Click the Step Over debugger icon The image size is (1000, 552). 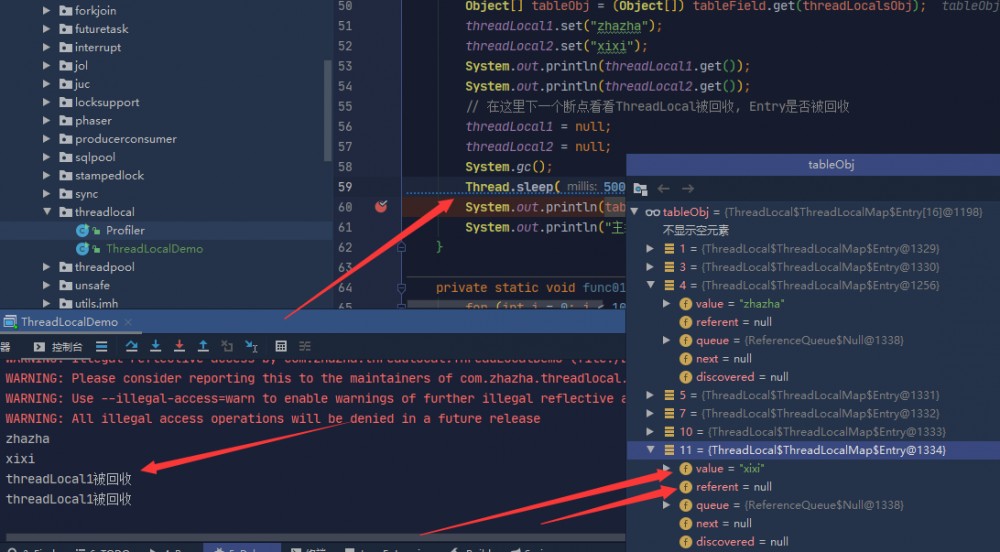[x=131, y=346]
